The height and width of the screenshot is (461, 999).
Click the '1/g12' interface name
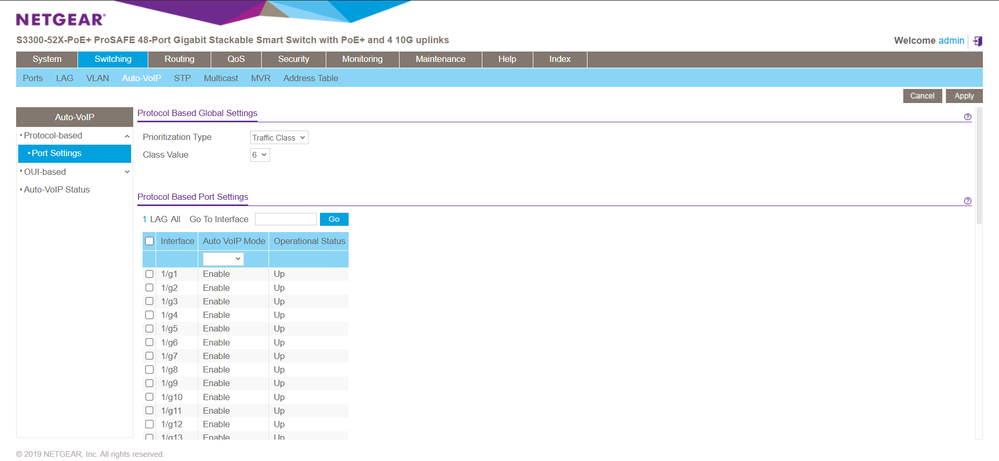(x=172, y=424)
